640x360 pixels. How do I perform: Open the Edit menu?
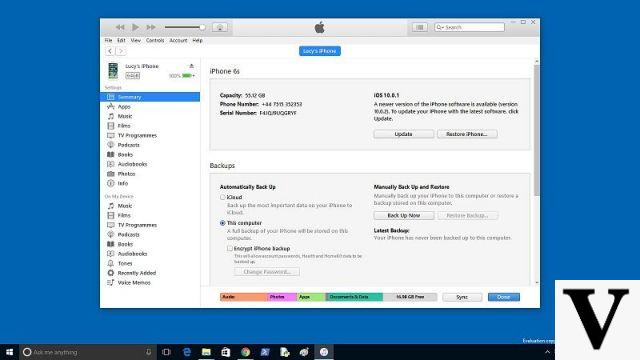click(x=121, y=40)
